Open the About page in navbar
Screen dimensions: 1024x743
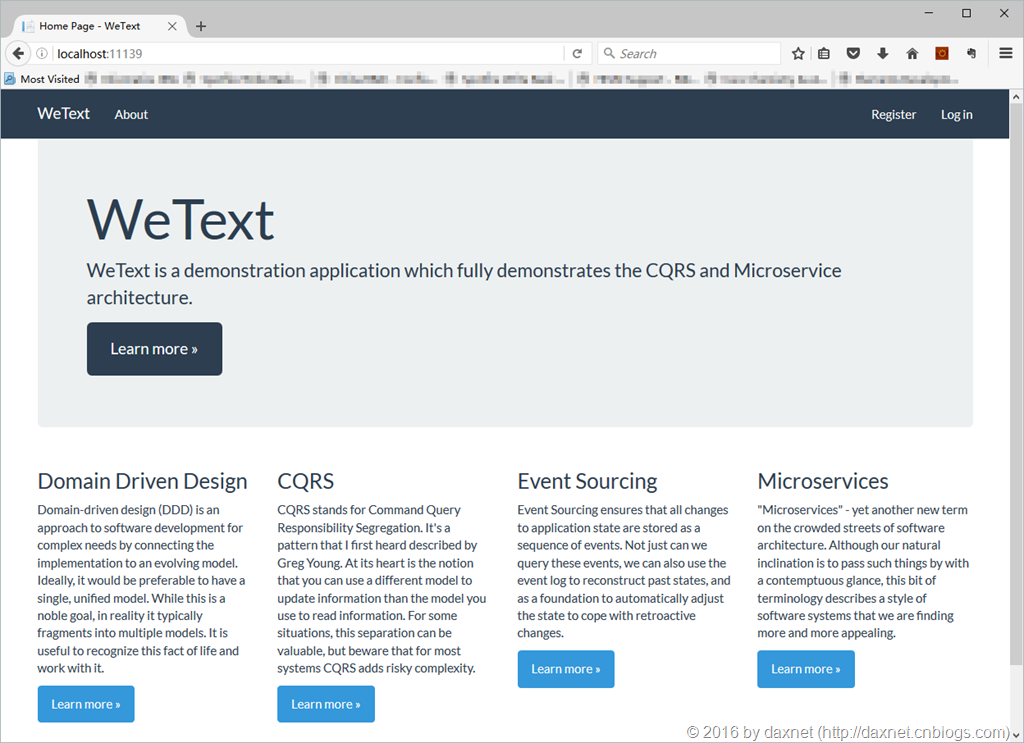131,114
